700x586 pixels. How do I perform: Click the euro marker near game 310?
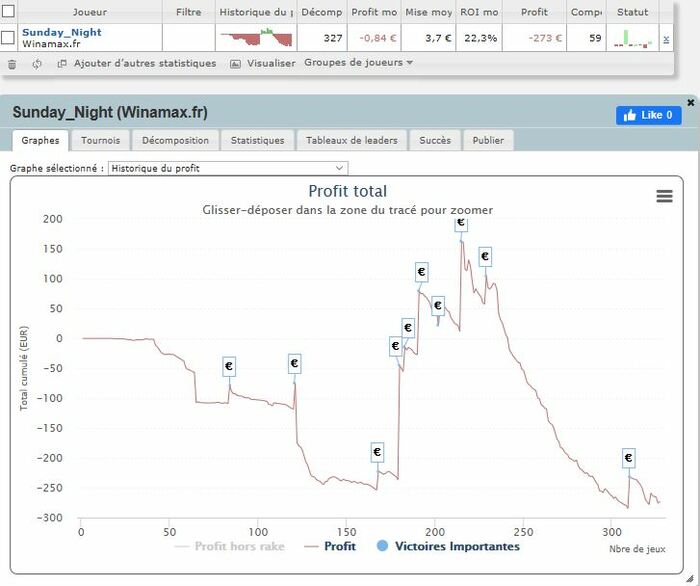coord(629,458)
